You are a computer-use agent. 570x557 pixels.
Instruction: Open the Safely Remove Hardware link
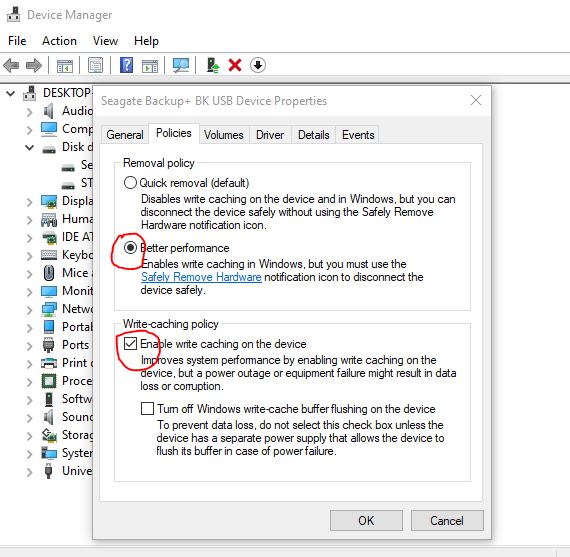pos(201,277)
